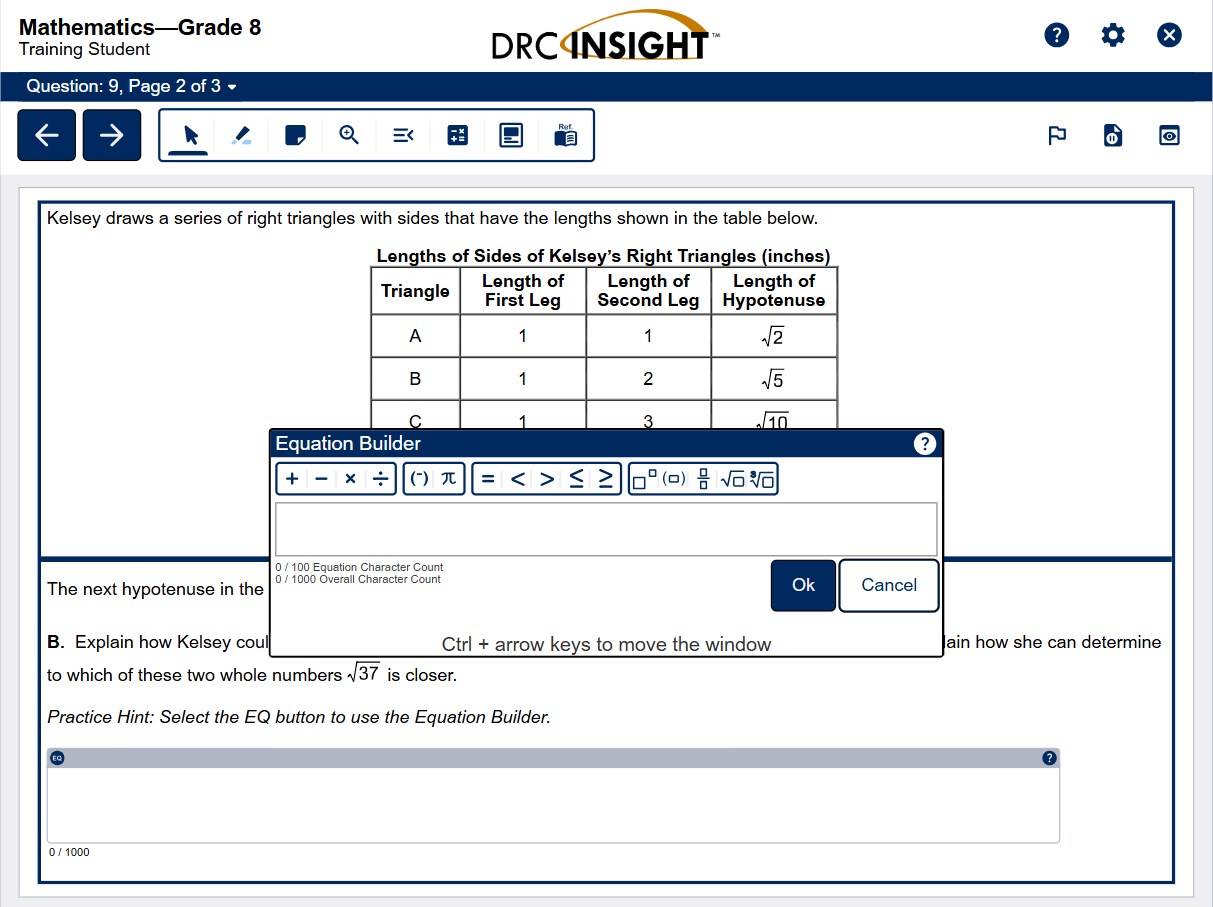Insert exponent template

coord(644,479)
